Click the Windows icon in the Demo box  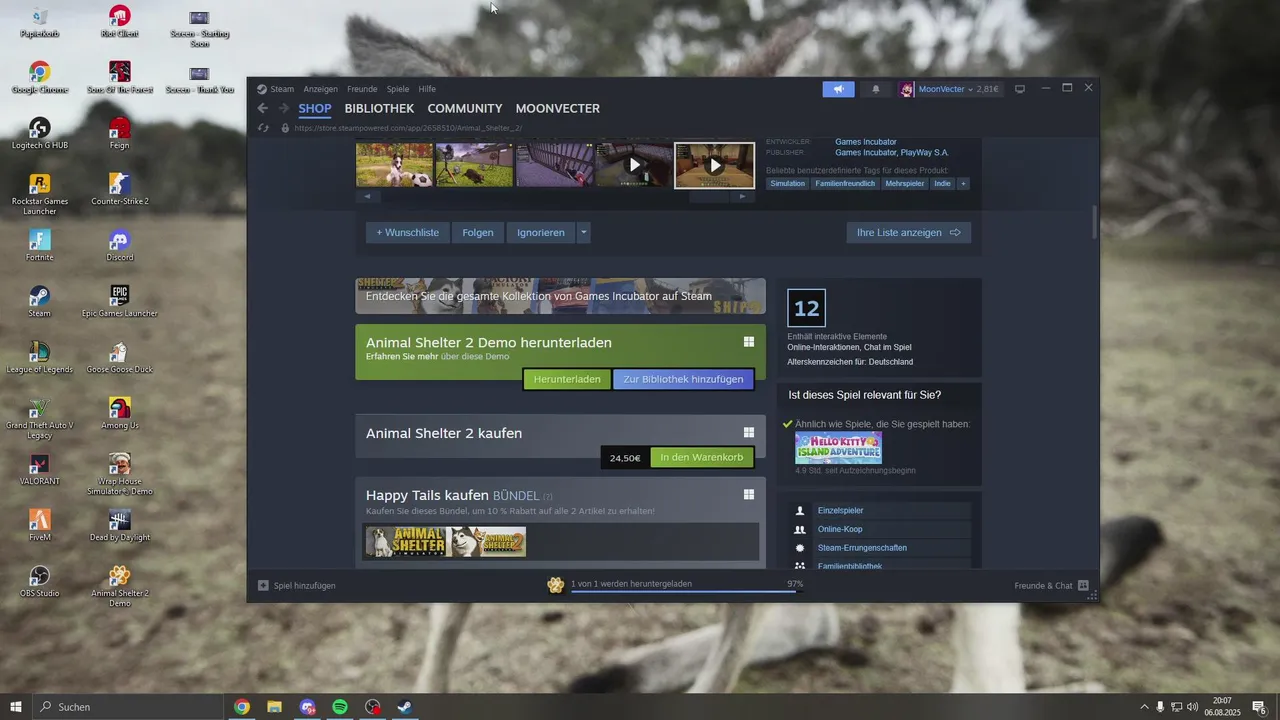coord(748,342)
